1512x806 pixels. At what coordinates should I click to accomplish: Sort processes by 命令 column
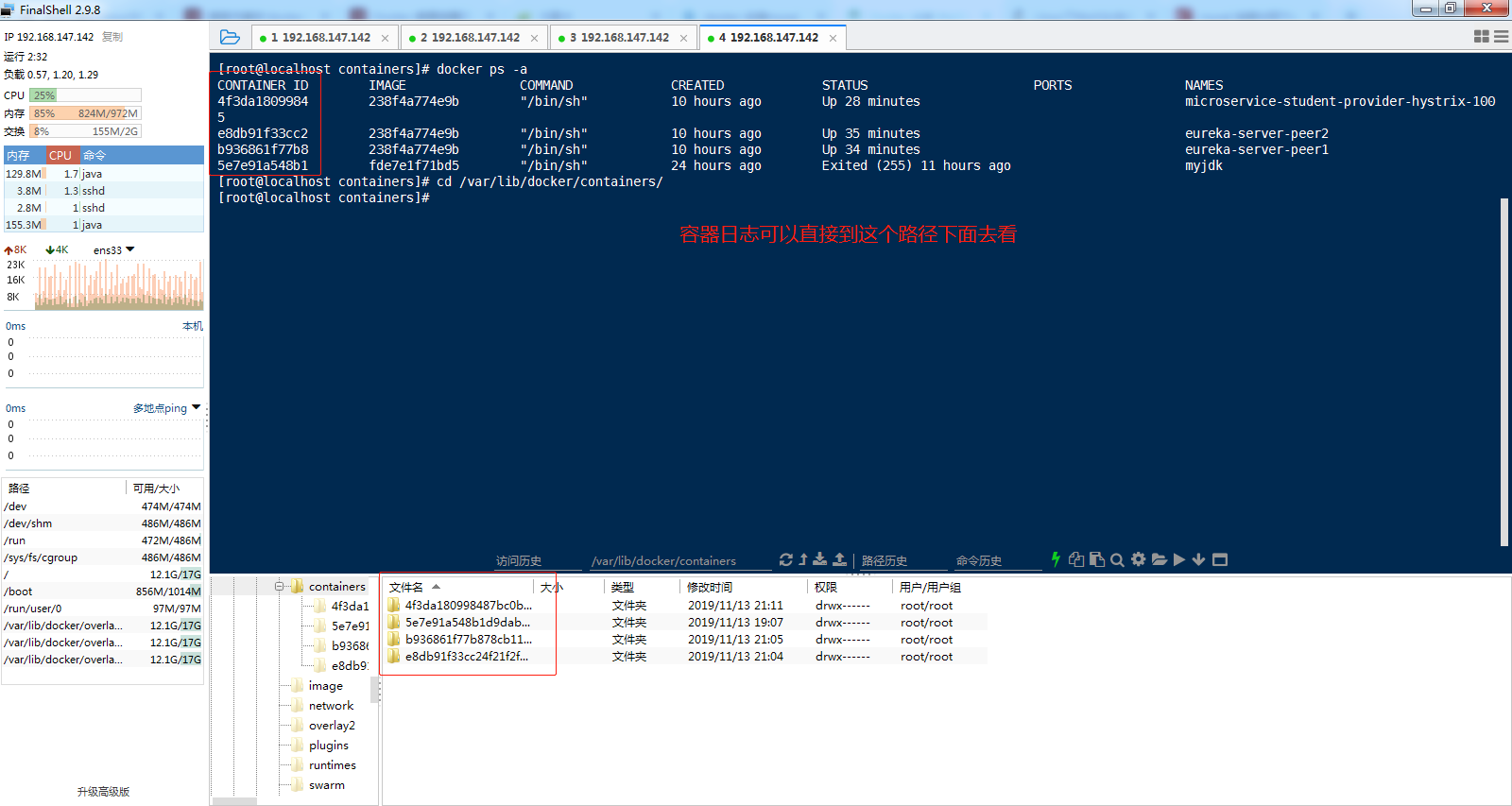click(142, 155)
